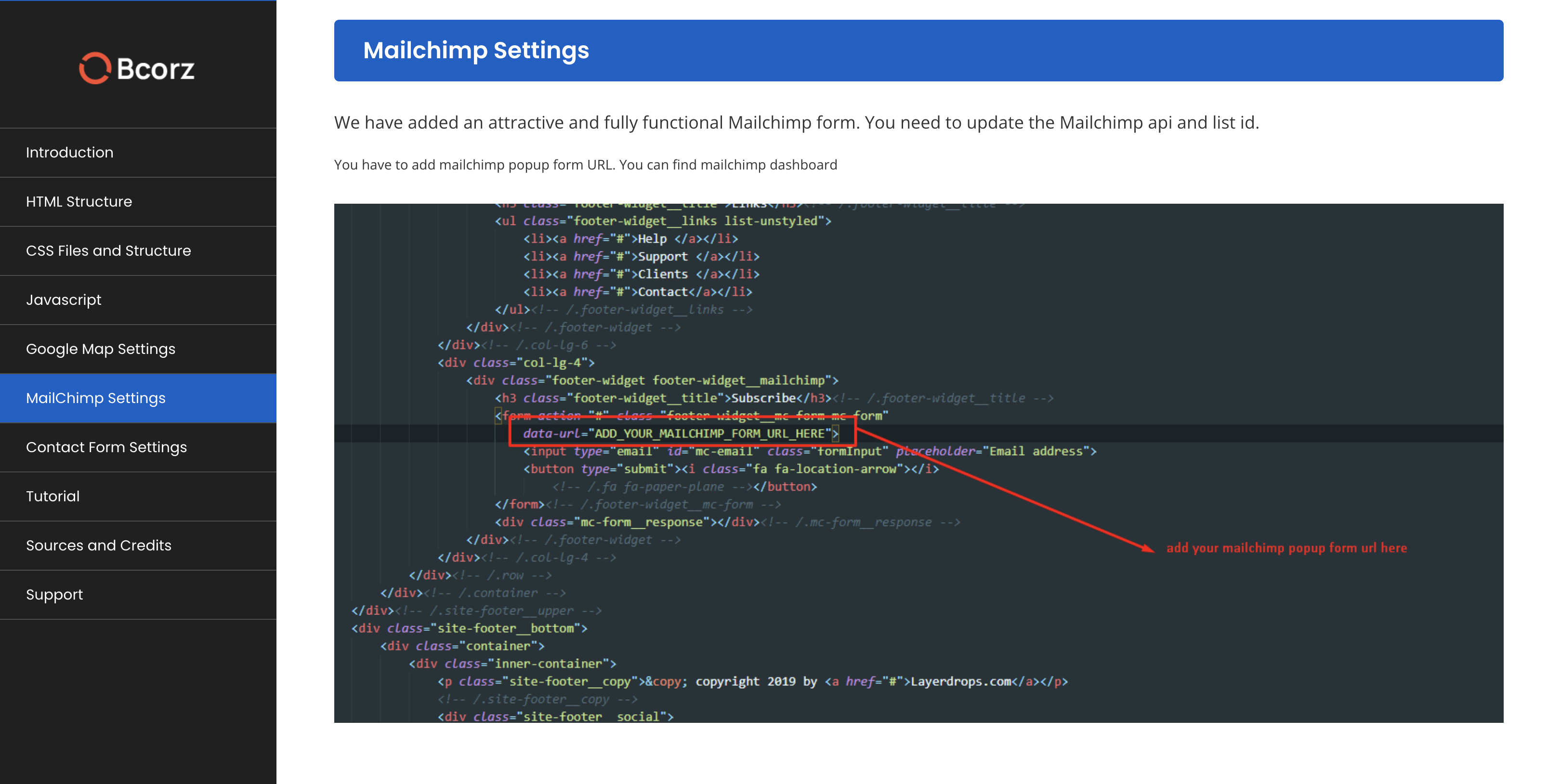
Task: Go to HTML Structure
Action: click(138, 202)
